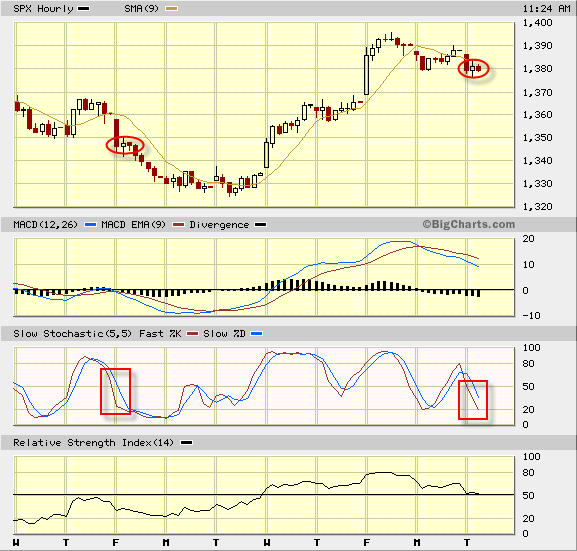
Task: Click the "Slow %D" label
Action: [224, 333]
